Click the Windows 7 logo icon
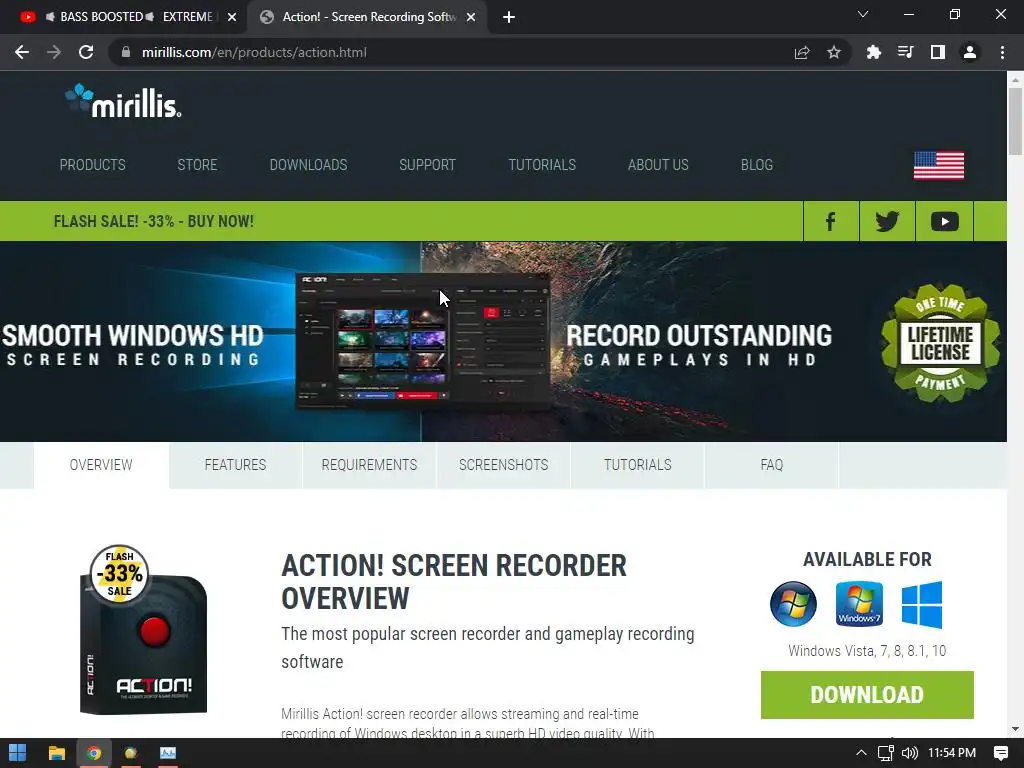Image resolution: width=1024 pixels, height=768 pixels. point(859,604)
